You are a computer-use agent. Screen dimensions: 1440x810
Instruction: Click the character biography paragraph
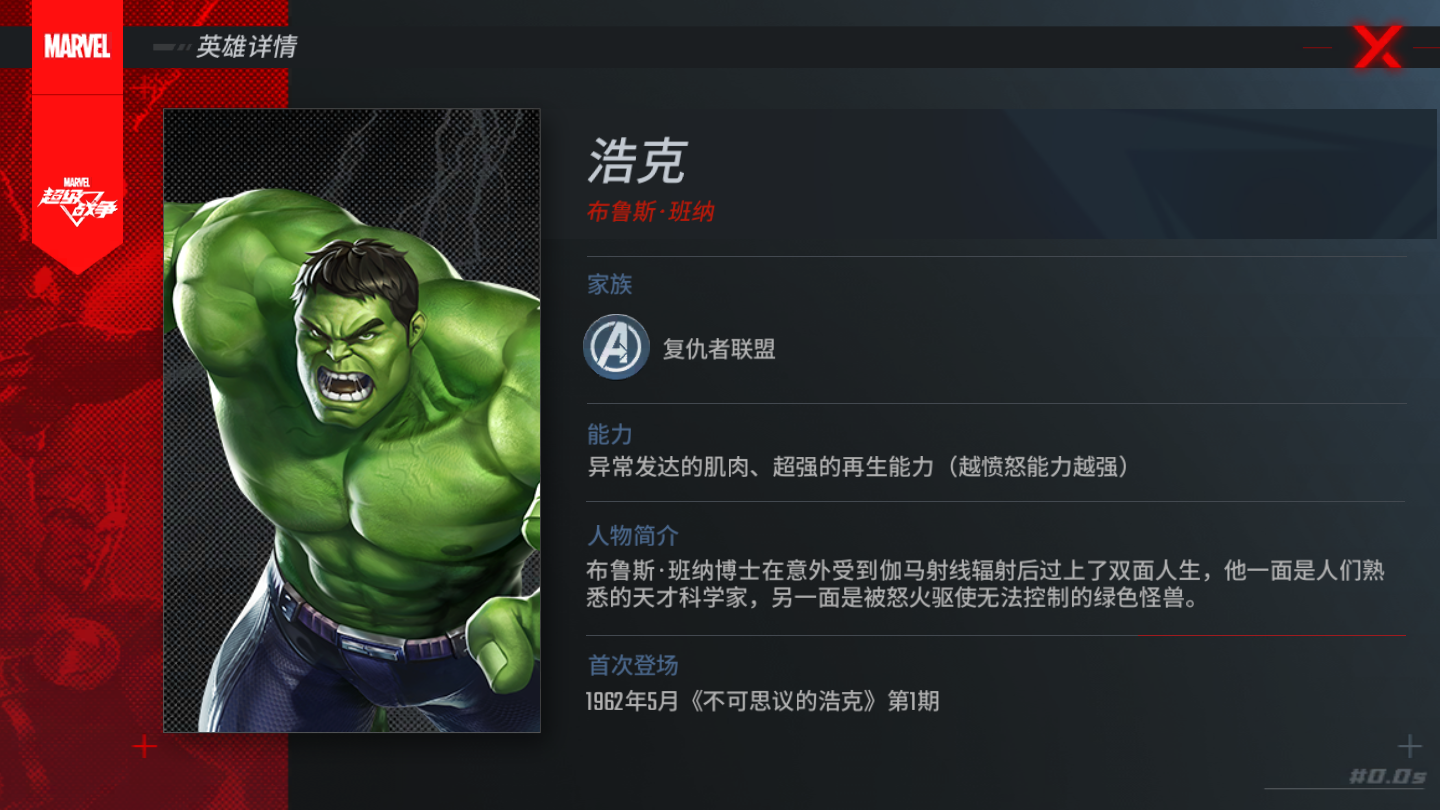986,585
